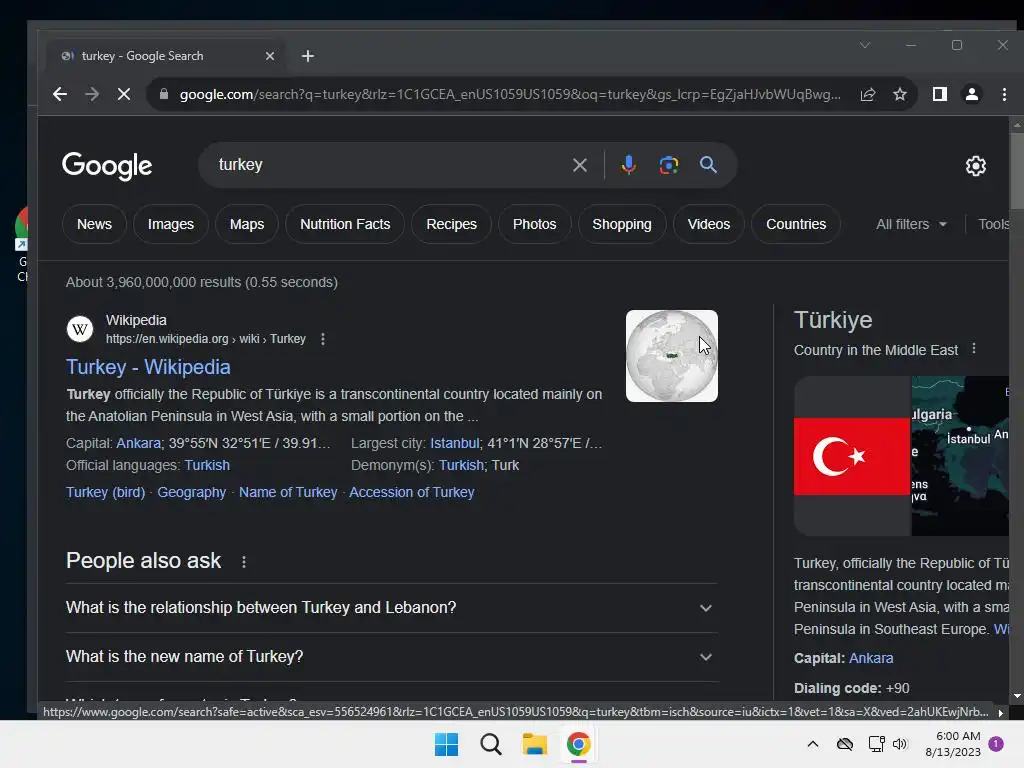Image resolution: width=1024 pixels, height=768 pixels.
Task: Open the volume speaker tray icon
Action: [x=900, y=744]
